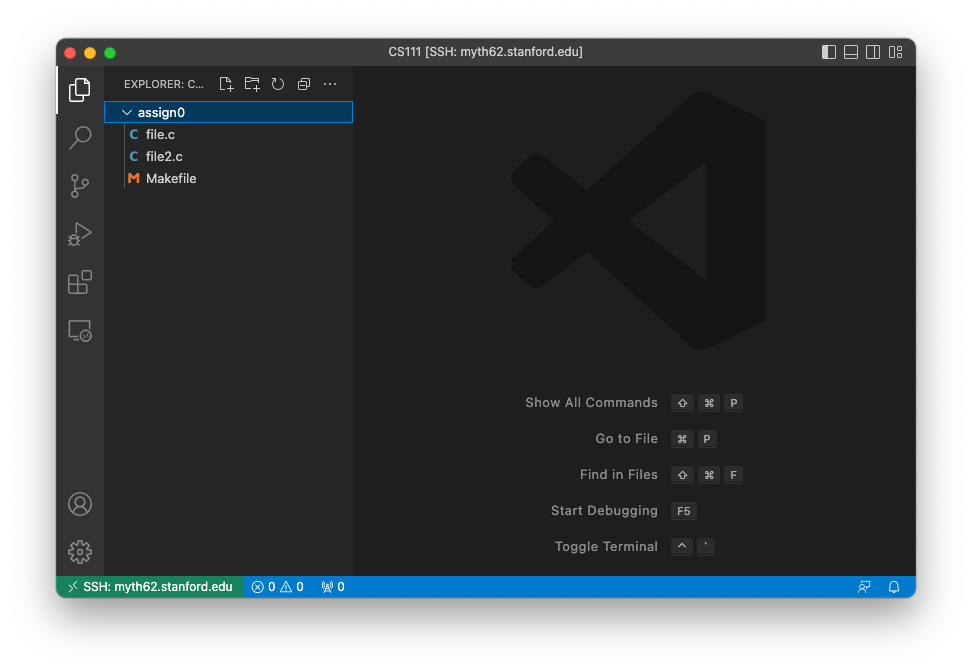Click the notifications bell in the status bar
The width and height of the screenshot is (972, 672).
(x=893, y=587)
